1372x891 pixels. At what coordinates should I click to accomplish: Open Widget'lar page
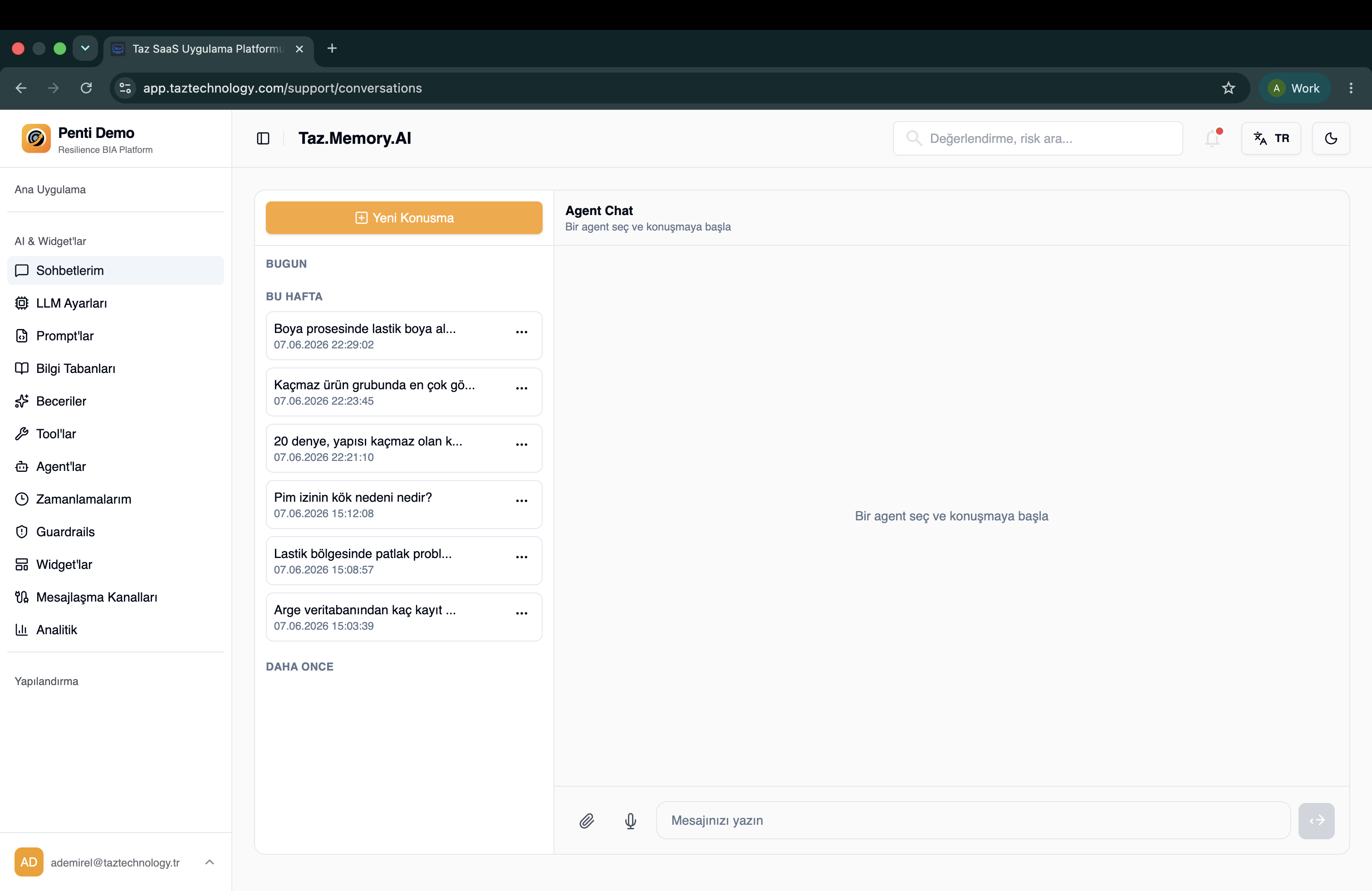pos(116,564)
